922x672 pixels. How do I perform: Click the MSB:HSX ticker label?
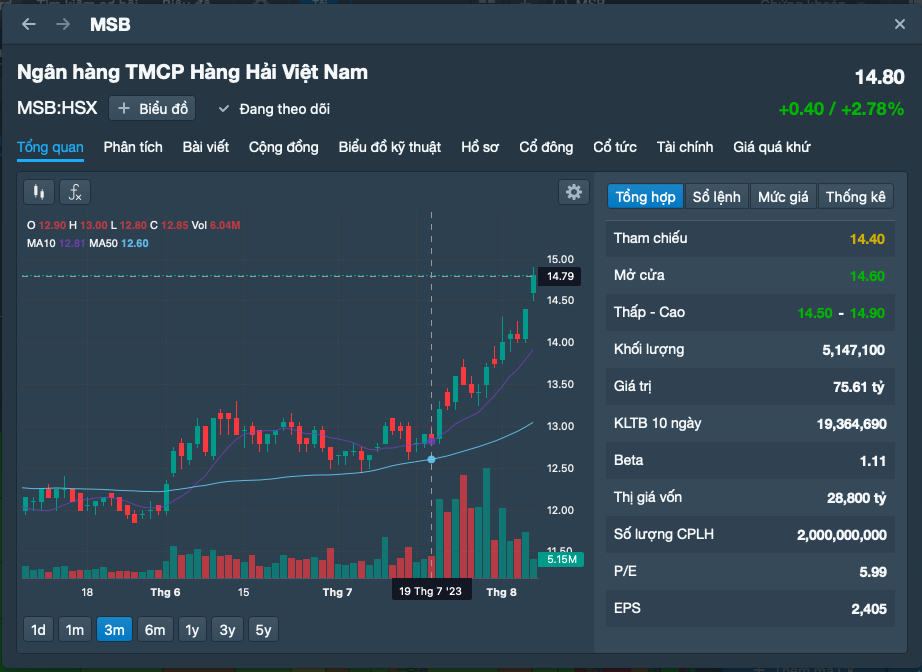point(57,108)
